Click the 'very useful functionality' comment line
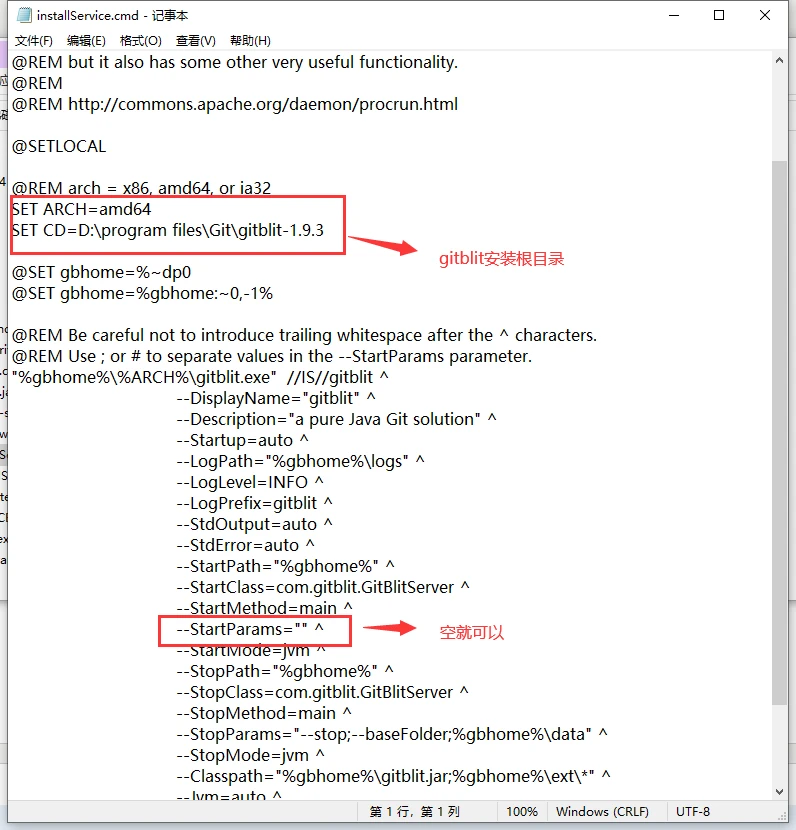This screenshot has height=830, width=796. (235, 62)
